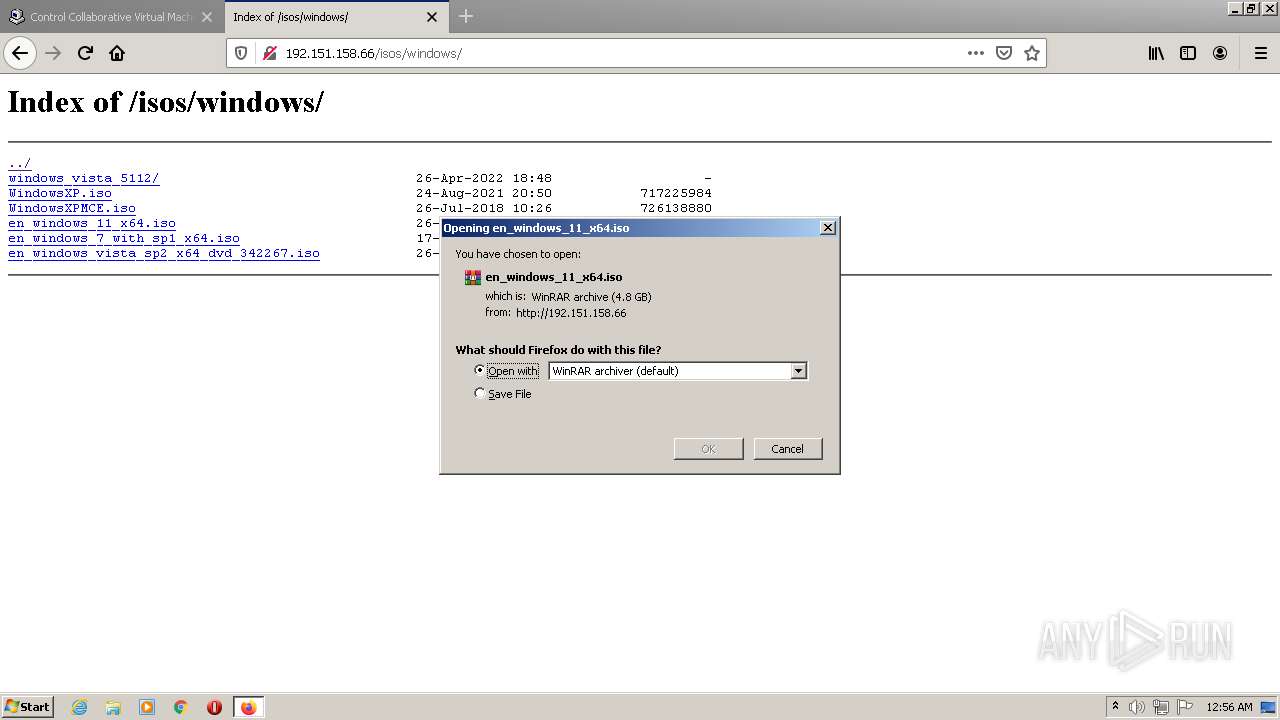
Task: Click the 12:56 AM system clock
Action: click(x=1229, y=707)
